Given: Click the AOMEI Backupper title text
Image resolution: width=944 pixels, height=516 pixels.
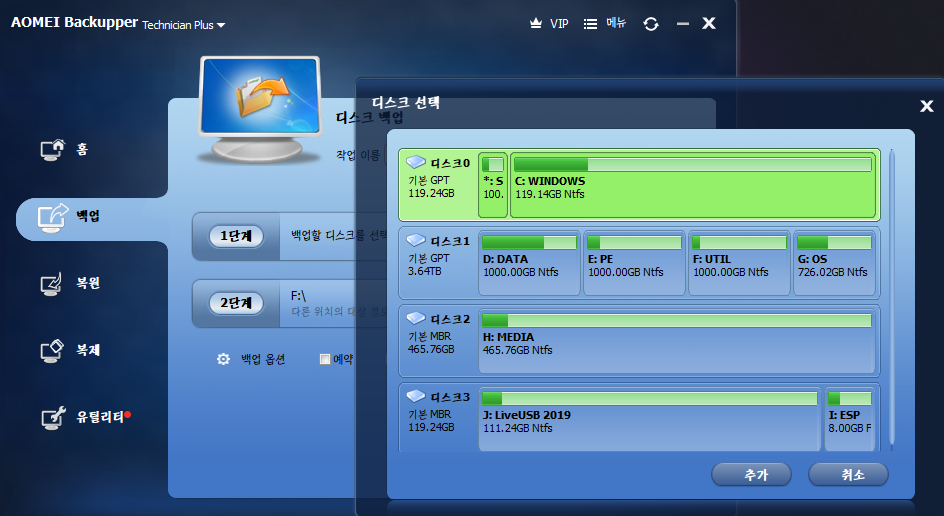Looking at the screenshot, I should click(74, 22).
